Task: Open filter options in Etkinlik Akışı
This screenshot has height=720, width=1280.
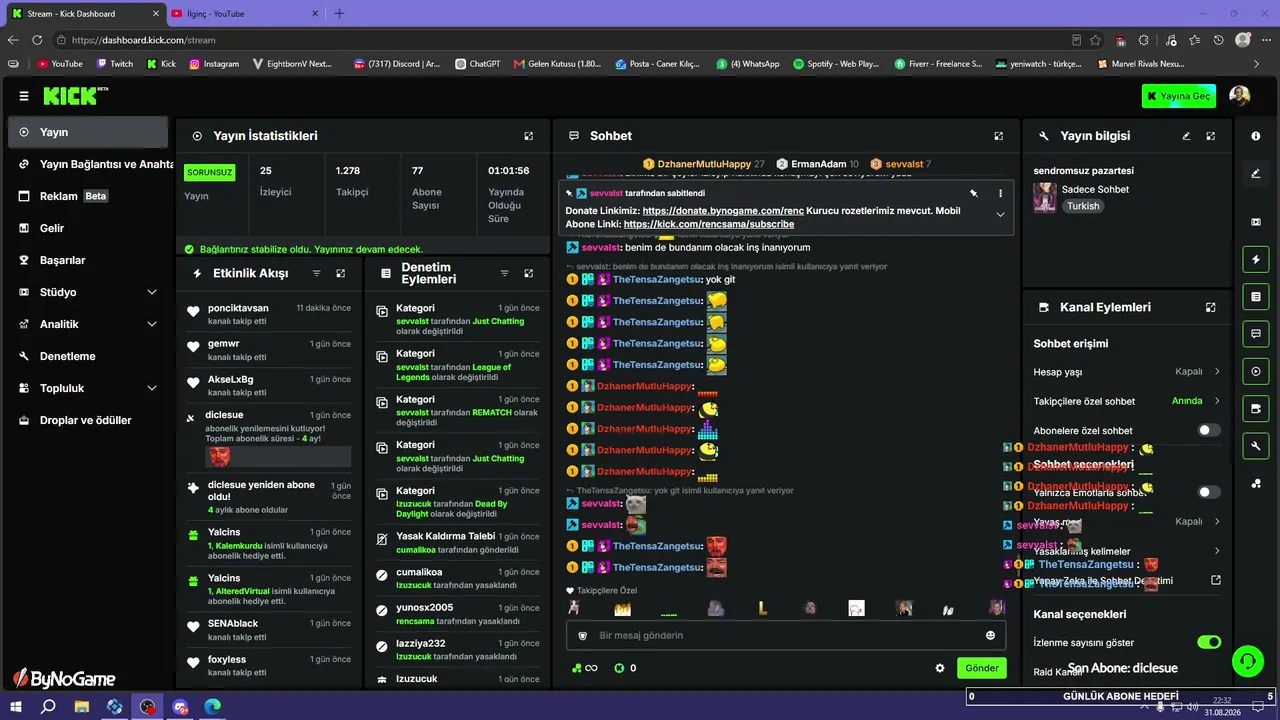Action: point(317,273)
